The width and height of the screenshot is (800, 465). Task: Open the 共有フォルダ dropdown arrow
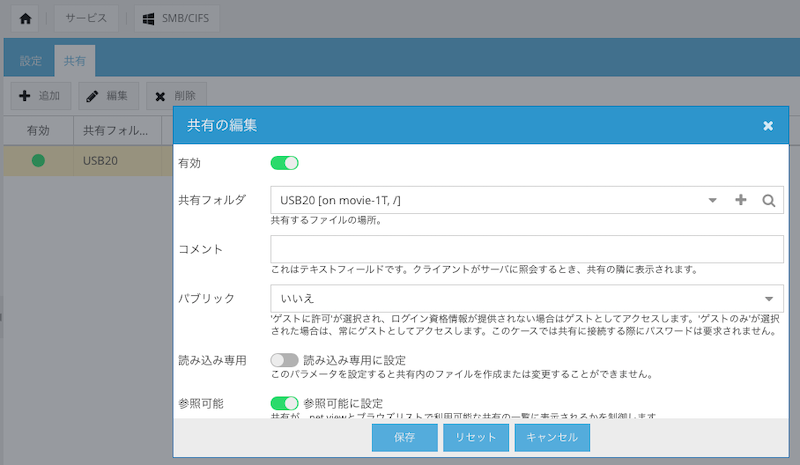click(x=712, y=200)
